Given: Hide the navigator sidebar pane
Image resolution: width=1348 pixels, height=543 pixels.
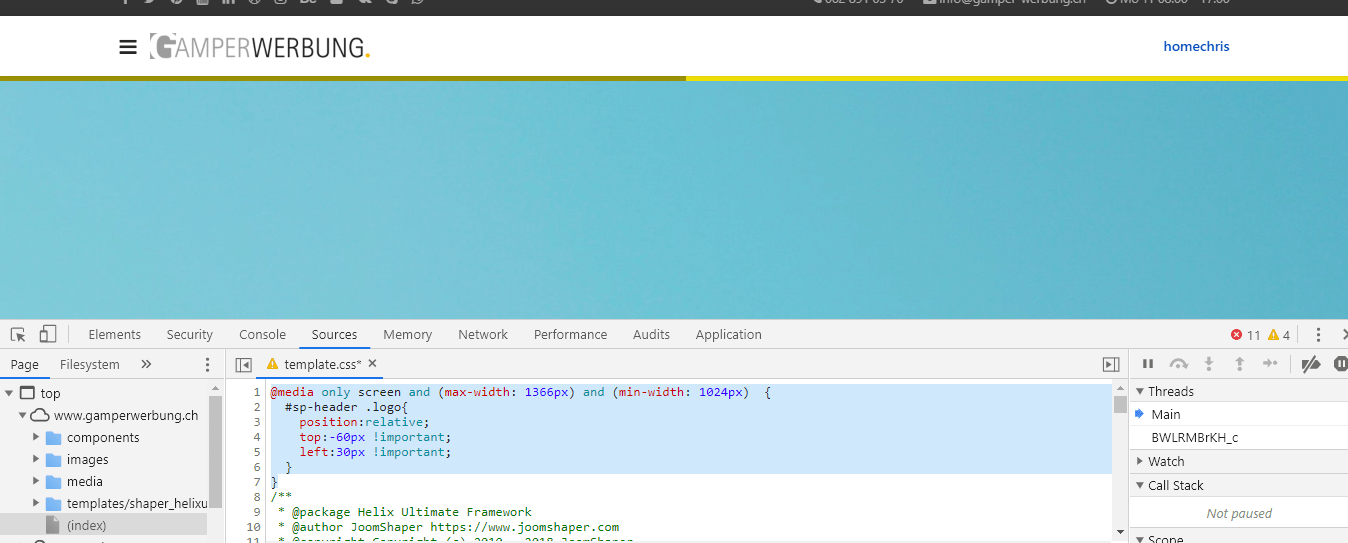Looking at the screenshot, I should [243, 365].
